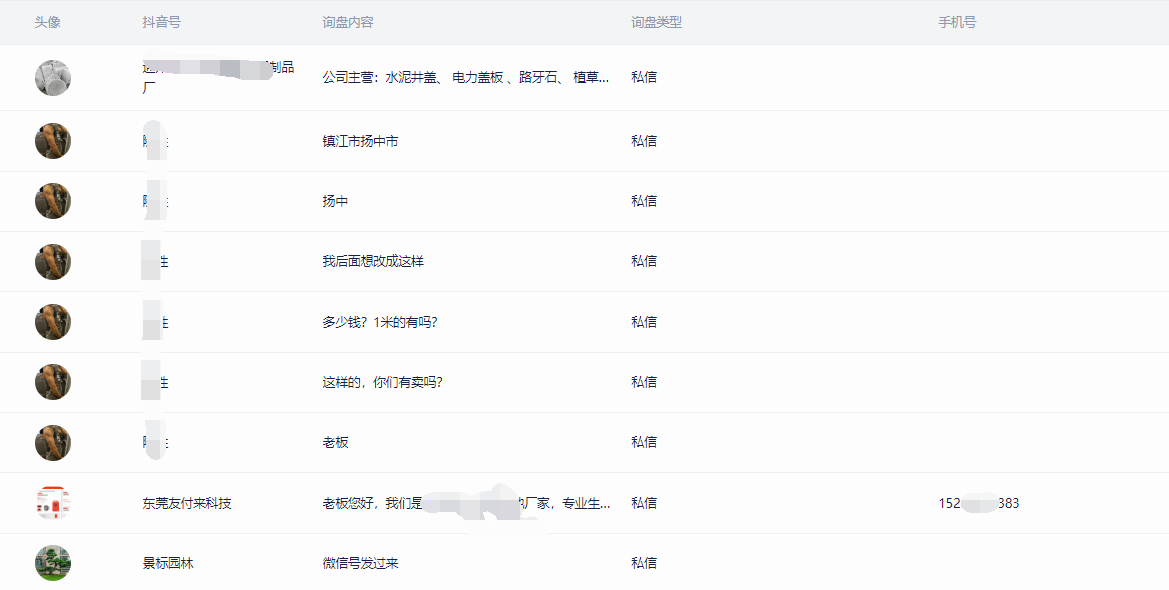The width and height of the screenshot is (1169, 590).
Task: Click the avatar beside 这样的，你们有卖吗？
Action: point(53,382)
